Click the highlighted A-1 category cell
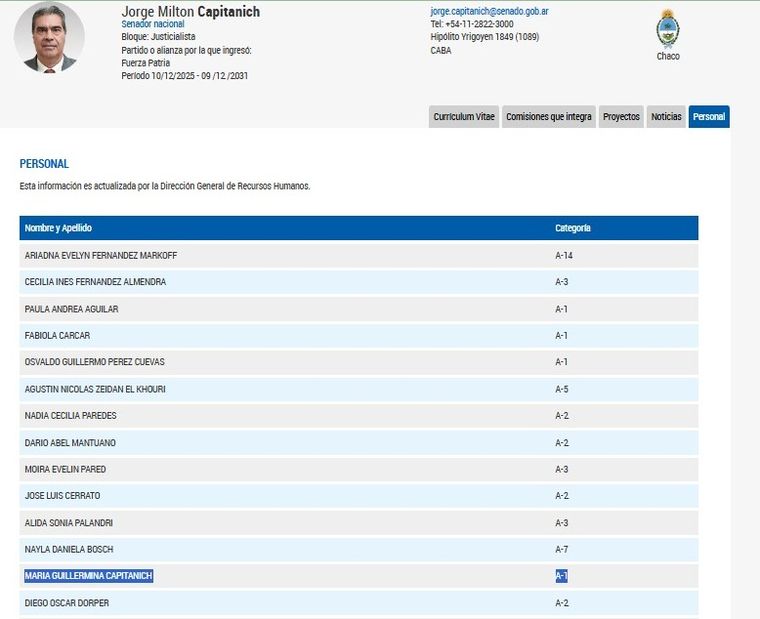The height and width of the screenshot is (619, 760). 562,576
